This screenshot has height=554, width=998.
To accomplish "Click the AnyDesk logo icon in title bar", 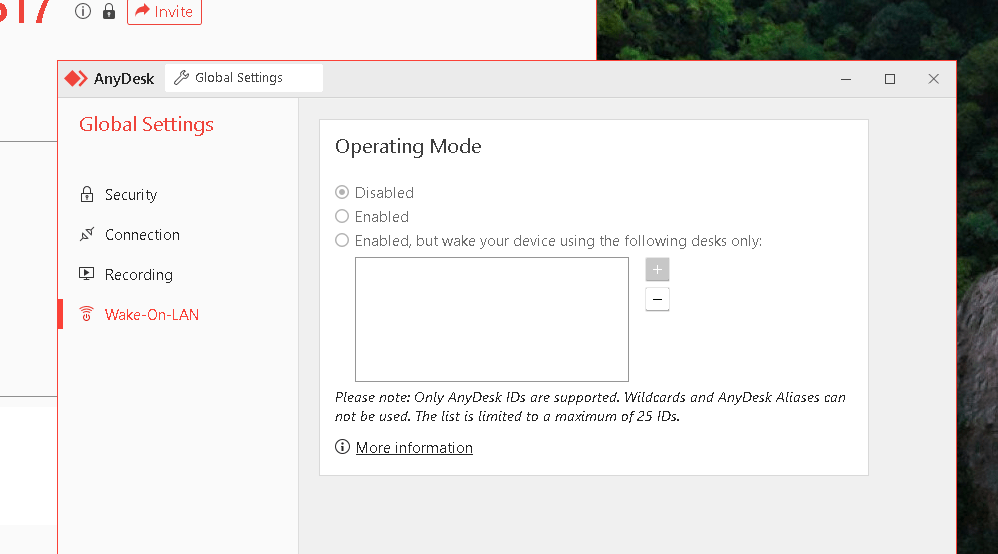I will (76, 78).
